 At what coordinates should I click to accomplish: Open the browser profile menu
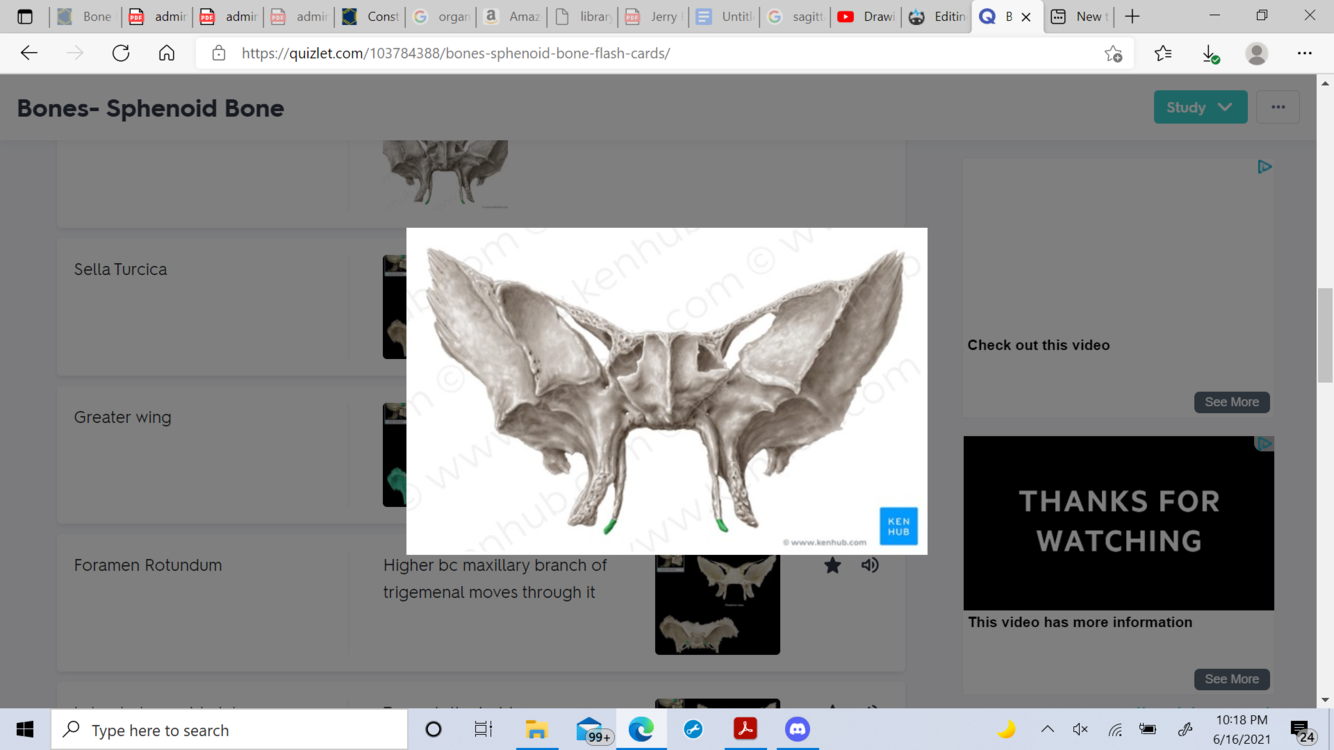coord(1257,53)
